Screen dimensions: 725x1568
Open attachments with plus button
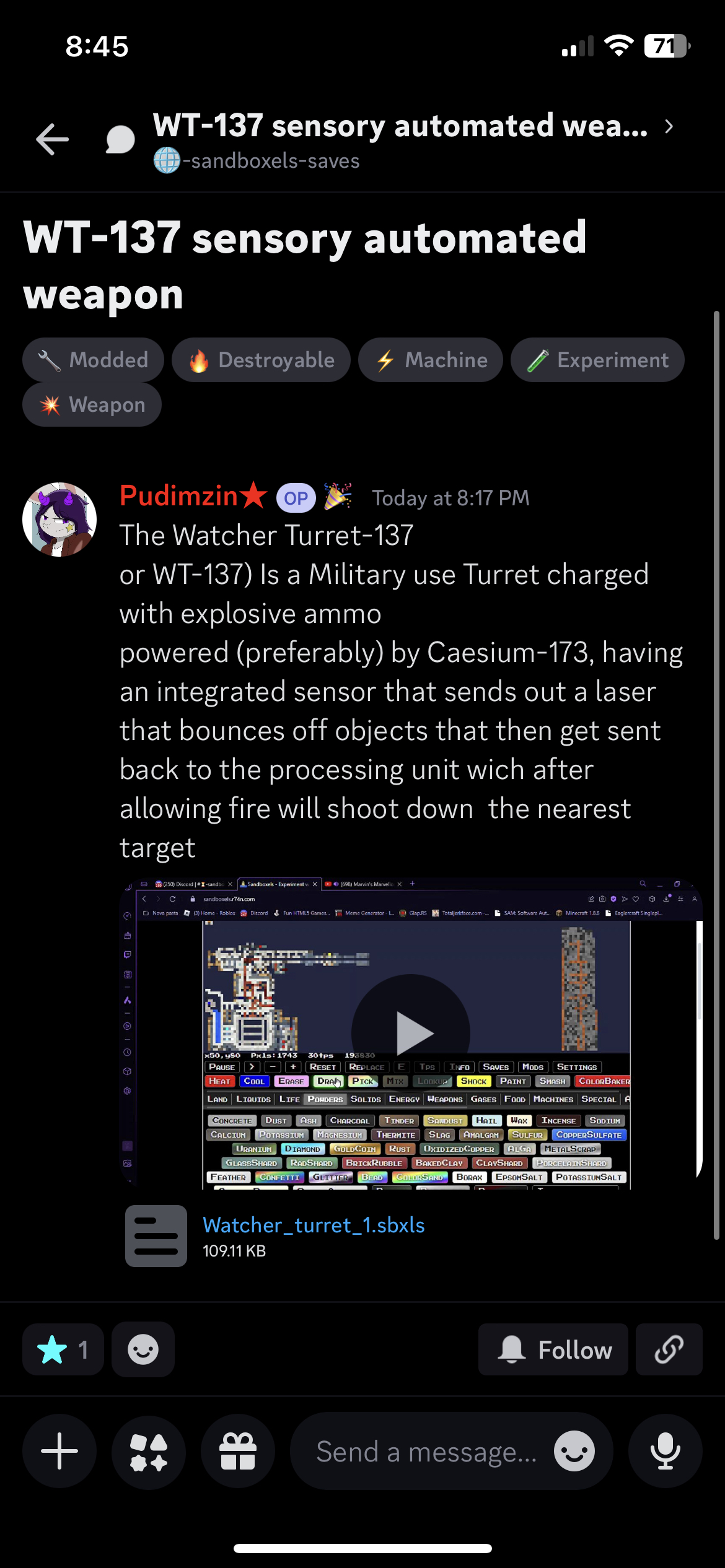coord(59,1451)
